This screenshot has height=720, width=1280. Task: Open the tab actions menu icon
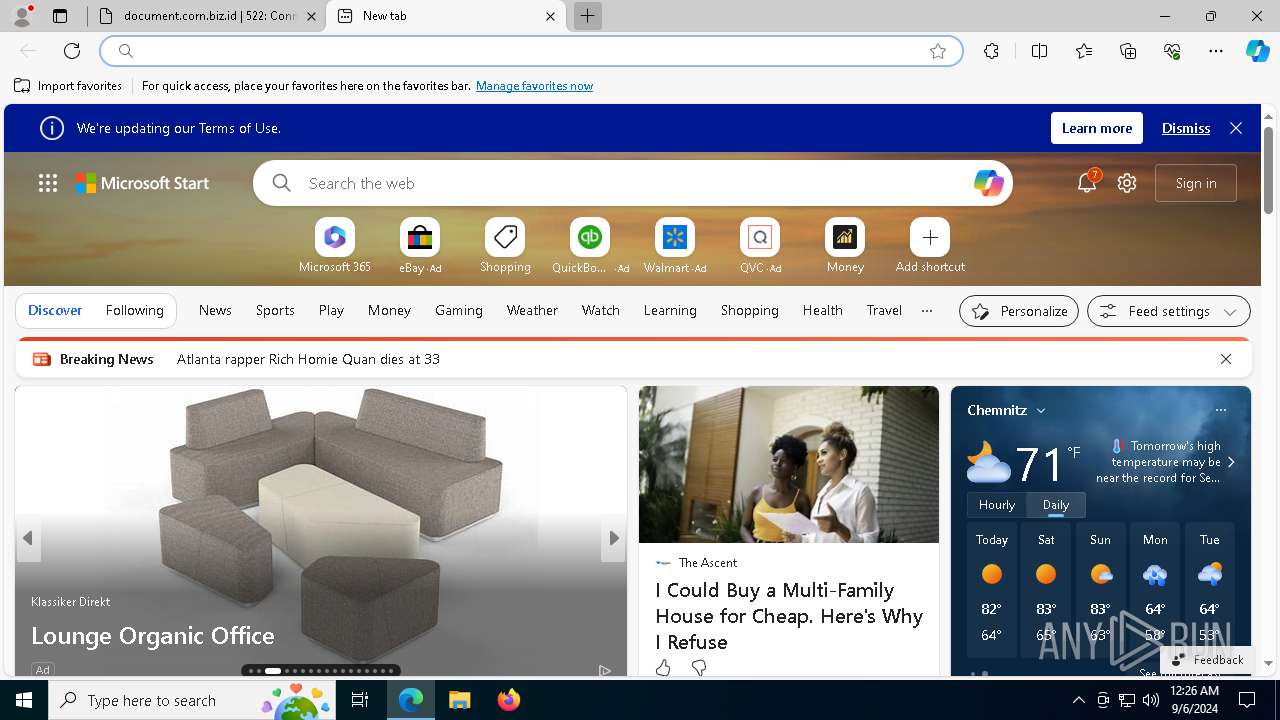coord(60,16)
